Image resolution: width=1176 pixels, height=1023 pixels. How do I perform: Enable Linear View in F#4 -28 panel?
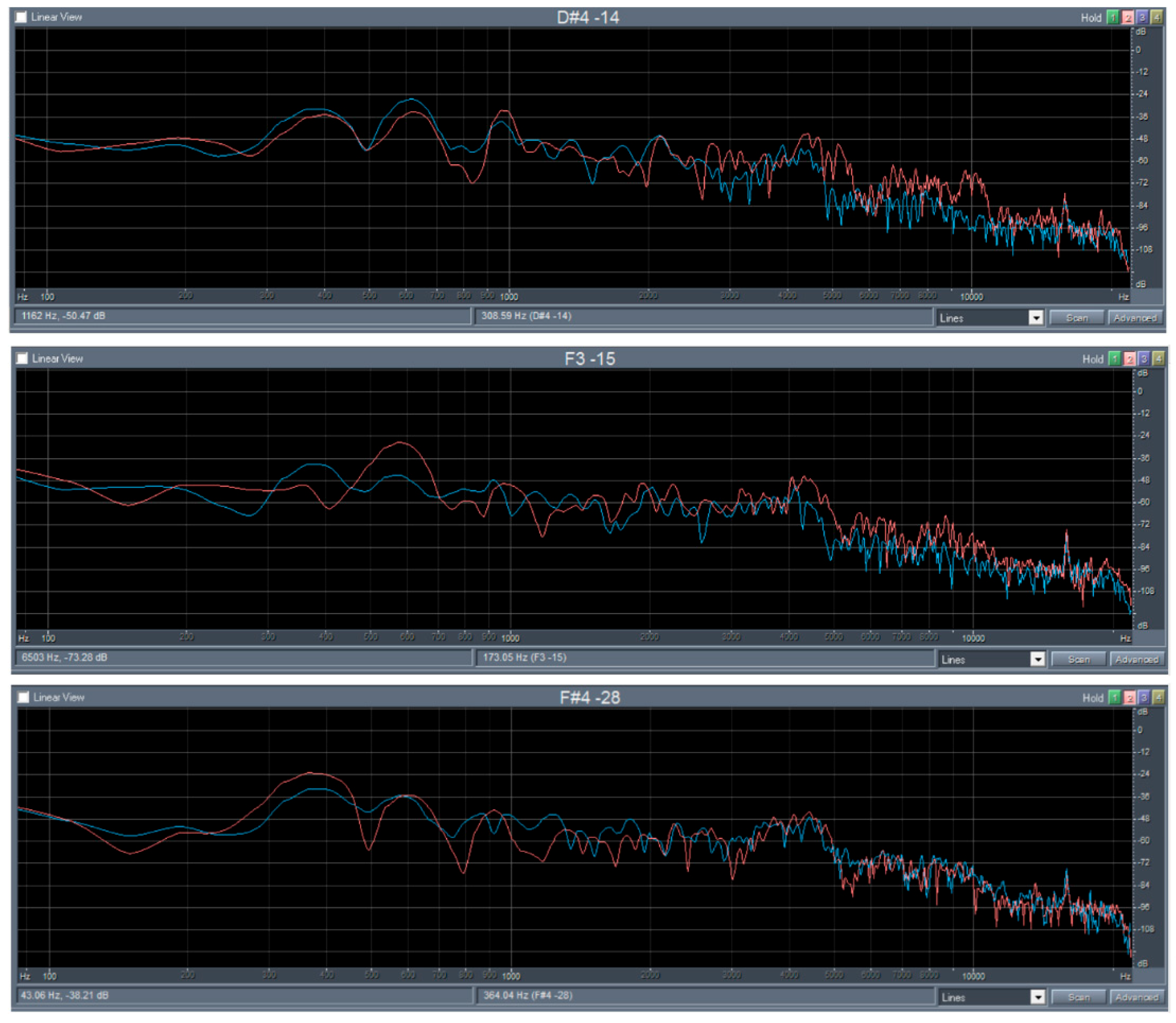(x=23, y=697)
